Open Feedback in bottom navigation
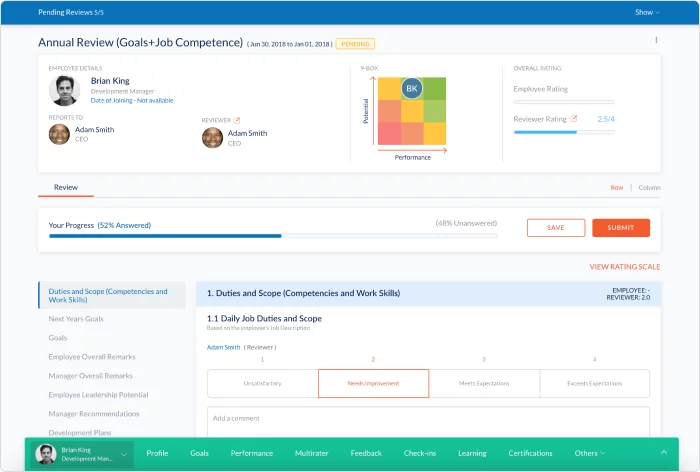700x472 pixels. (366, 453)
